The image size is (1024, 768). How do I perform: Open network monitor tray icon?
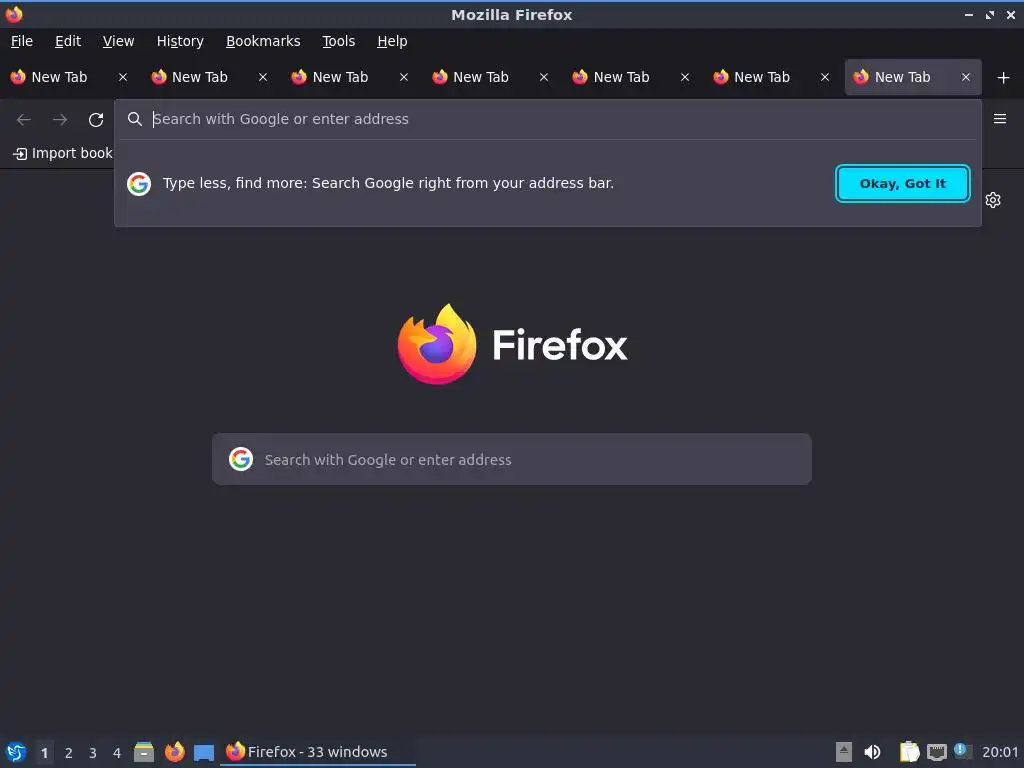pos(936,752)
